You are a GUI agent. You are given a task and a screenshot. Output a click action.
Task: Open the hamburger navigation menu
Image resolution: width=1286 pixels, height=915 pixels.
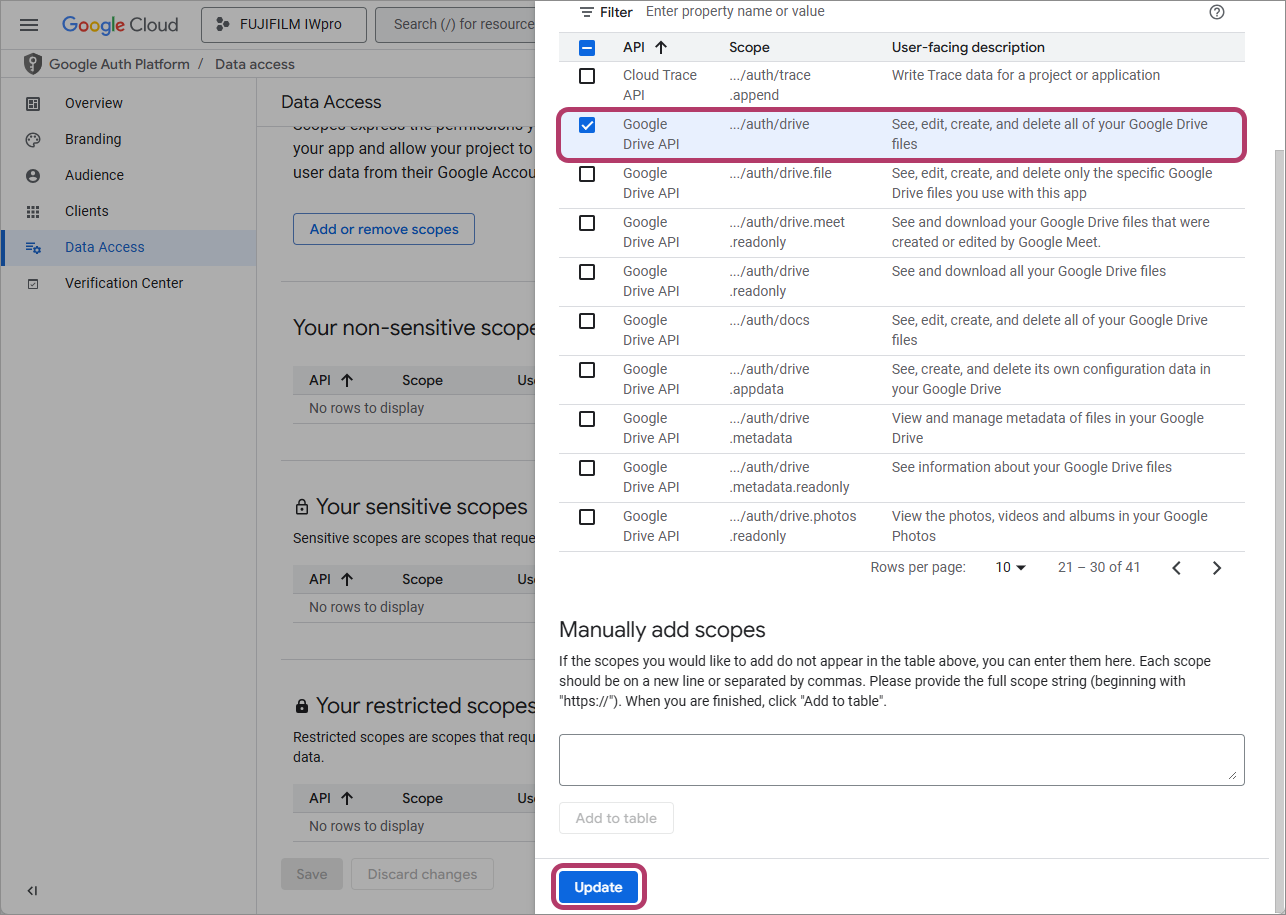tap(29, 25)
